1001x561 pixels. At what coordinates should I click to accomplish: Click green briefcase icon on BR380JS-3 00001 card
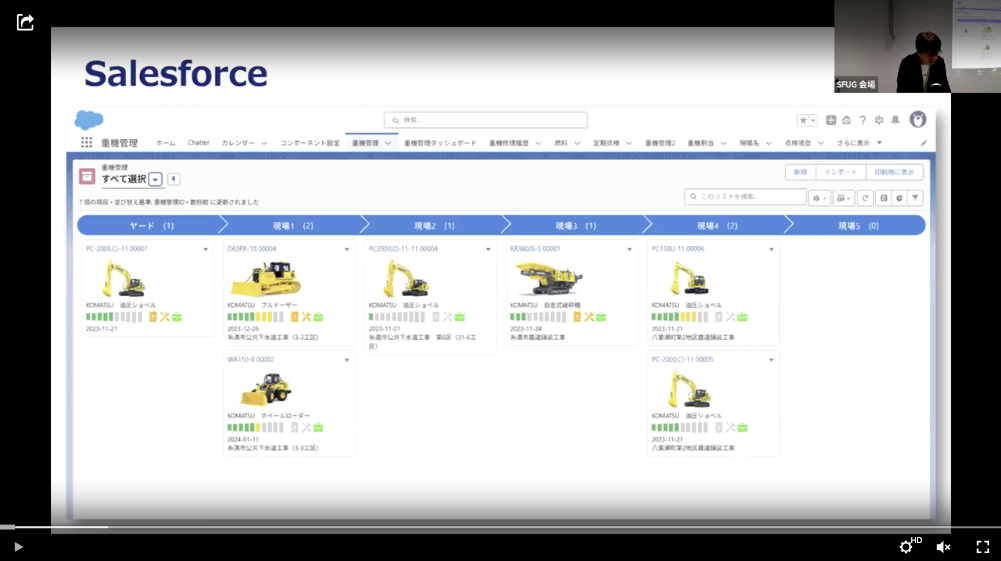(x=601, y=317)
